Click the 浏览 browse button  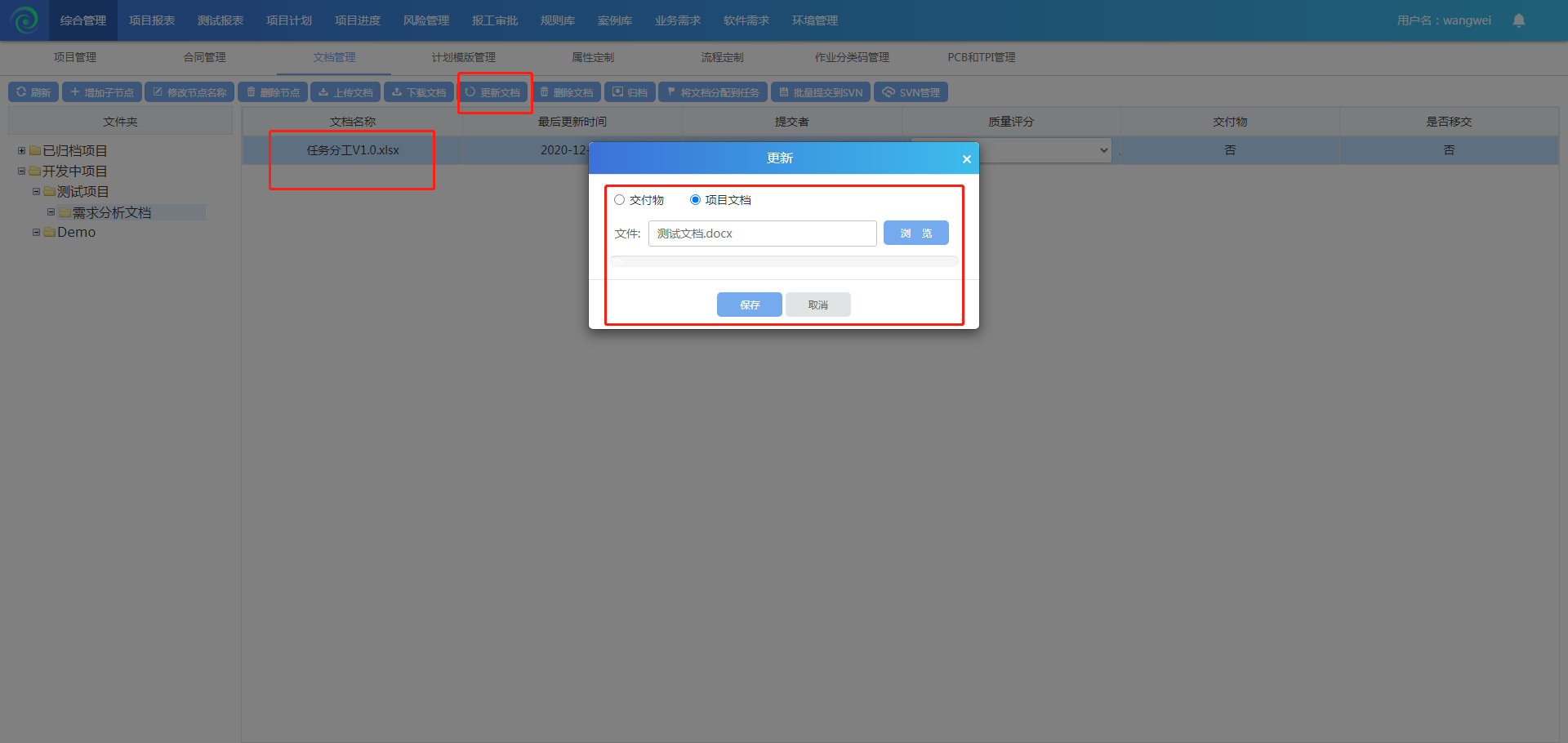(916, 234)
